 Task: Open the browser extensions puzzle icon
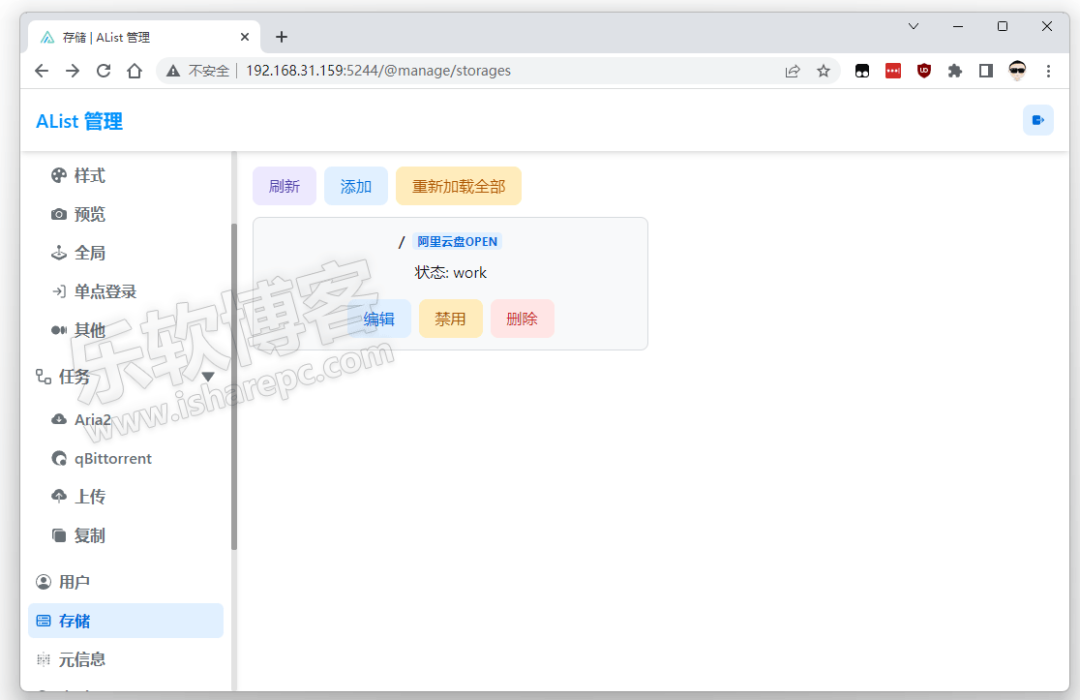(x=954, y=71)
